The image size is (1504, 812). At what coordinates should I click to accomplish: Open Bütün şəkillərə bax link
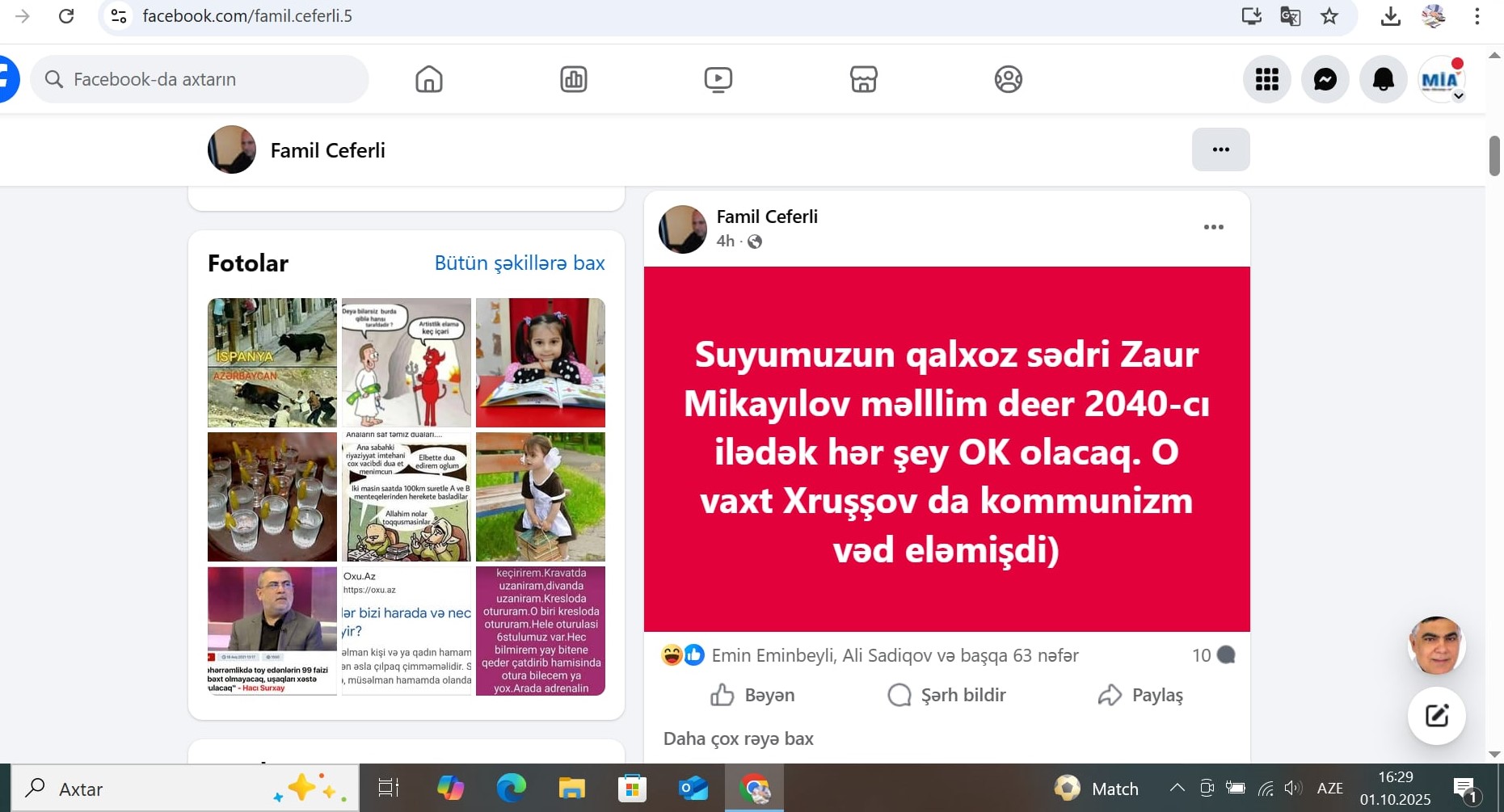(x=519, y=263)
